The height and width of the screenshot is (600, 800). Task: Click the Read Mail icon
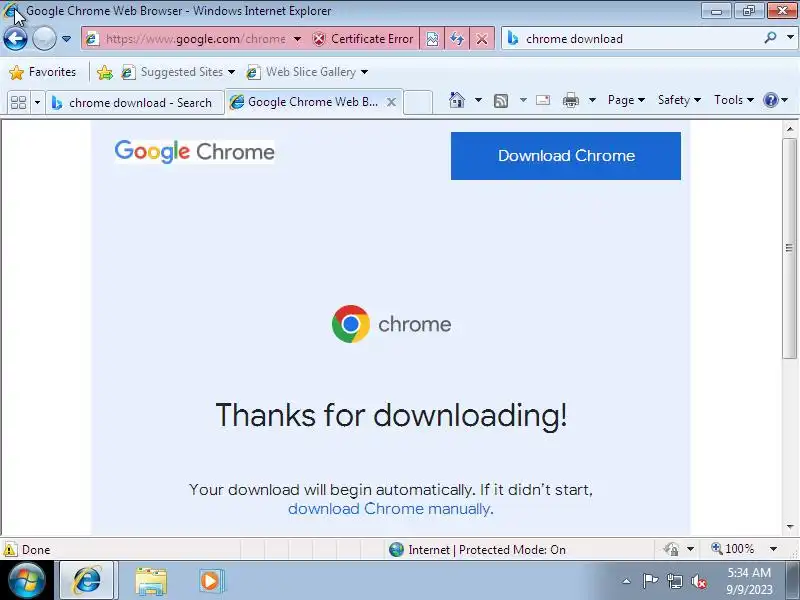click(543, 100)
